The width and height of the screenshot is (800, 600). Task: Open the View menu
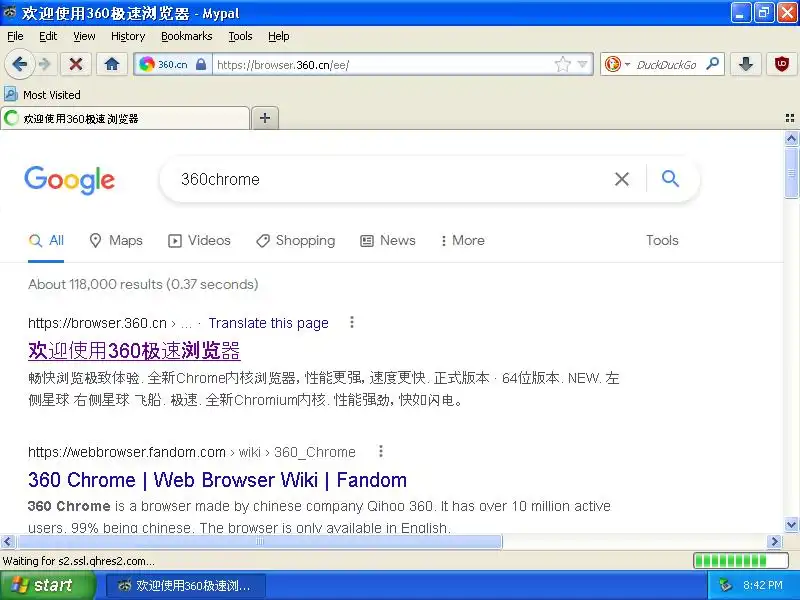coord(84,36)
